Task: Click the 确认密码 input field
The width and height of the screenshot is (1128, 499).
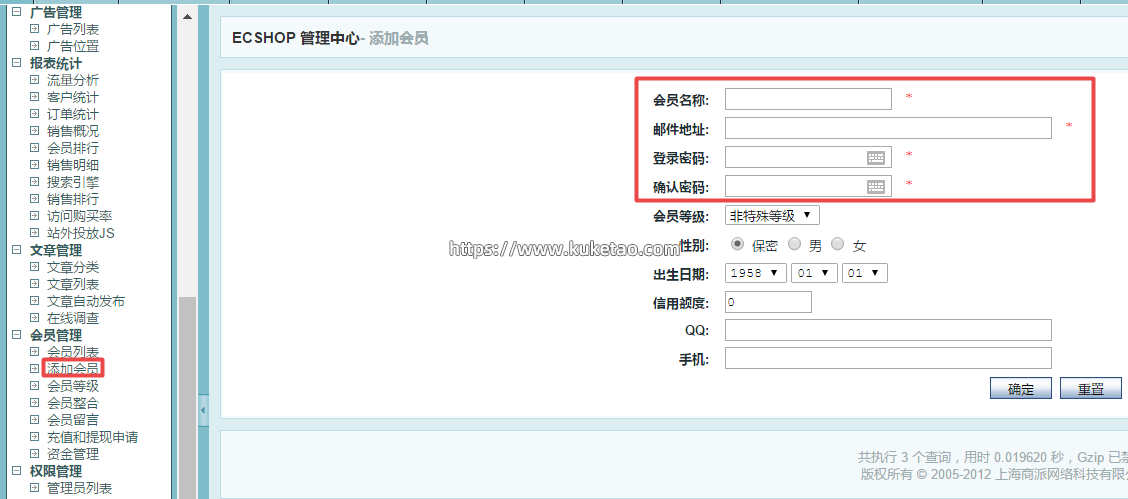Action: click(x=808, y=186)
